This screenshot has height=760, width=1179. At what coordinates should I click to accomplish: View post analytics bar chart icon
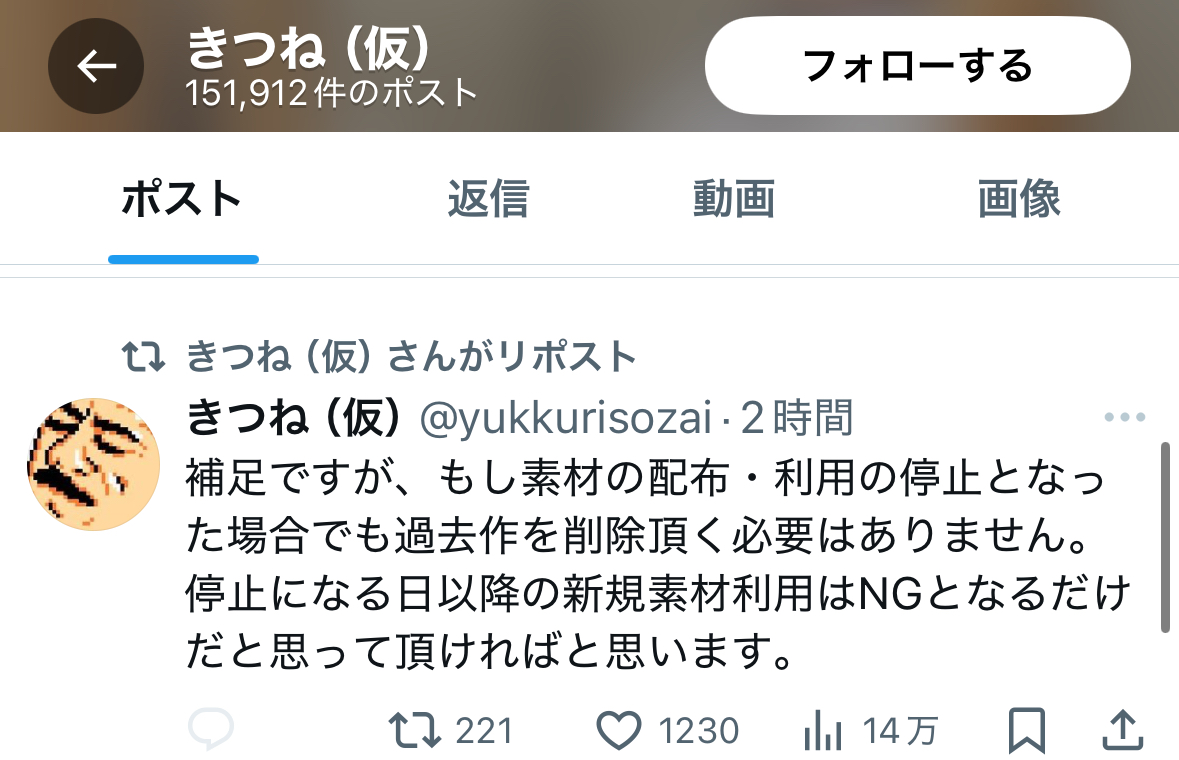(x=823, y=731)
